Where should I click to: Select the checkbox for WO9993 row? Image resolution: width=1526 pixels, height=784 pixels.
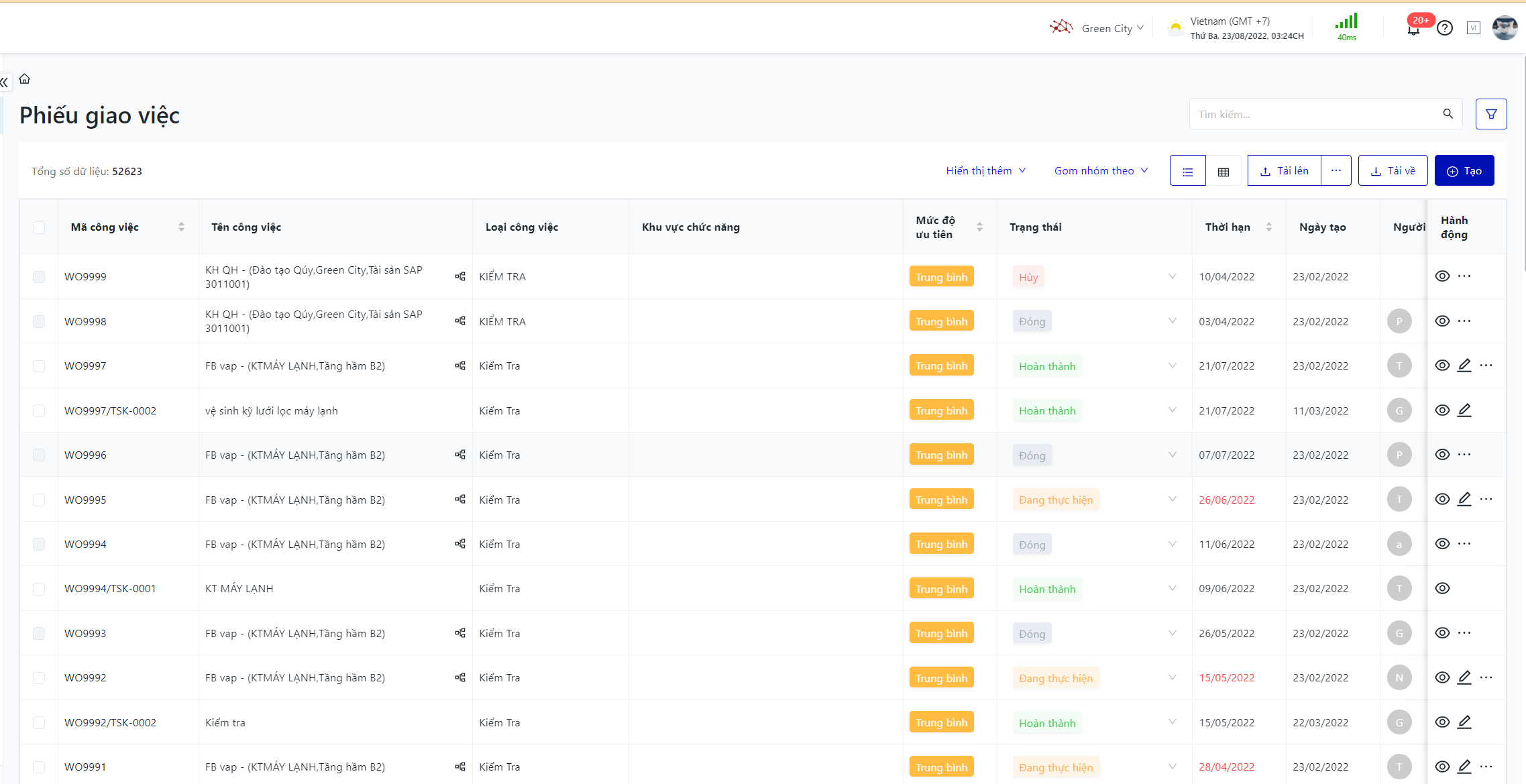point(39,634)
